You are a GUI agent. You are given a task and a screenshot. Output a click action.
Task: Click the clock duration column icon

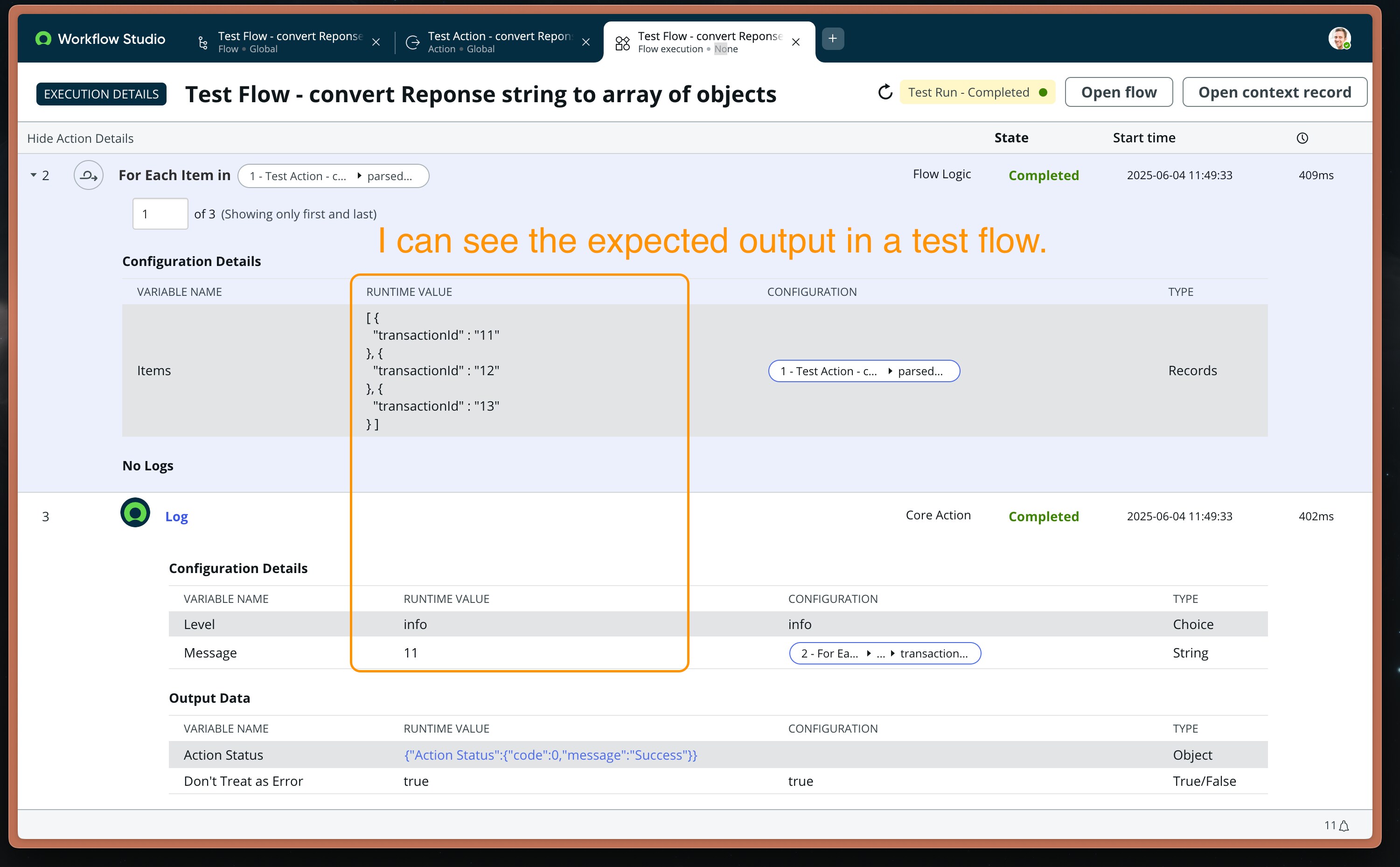(1302, 138)
